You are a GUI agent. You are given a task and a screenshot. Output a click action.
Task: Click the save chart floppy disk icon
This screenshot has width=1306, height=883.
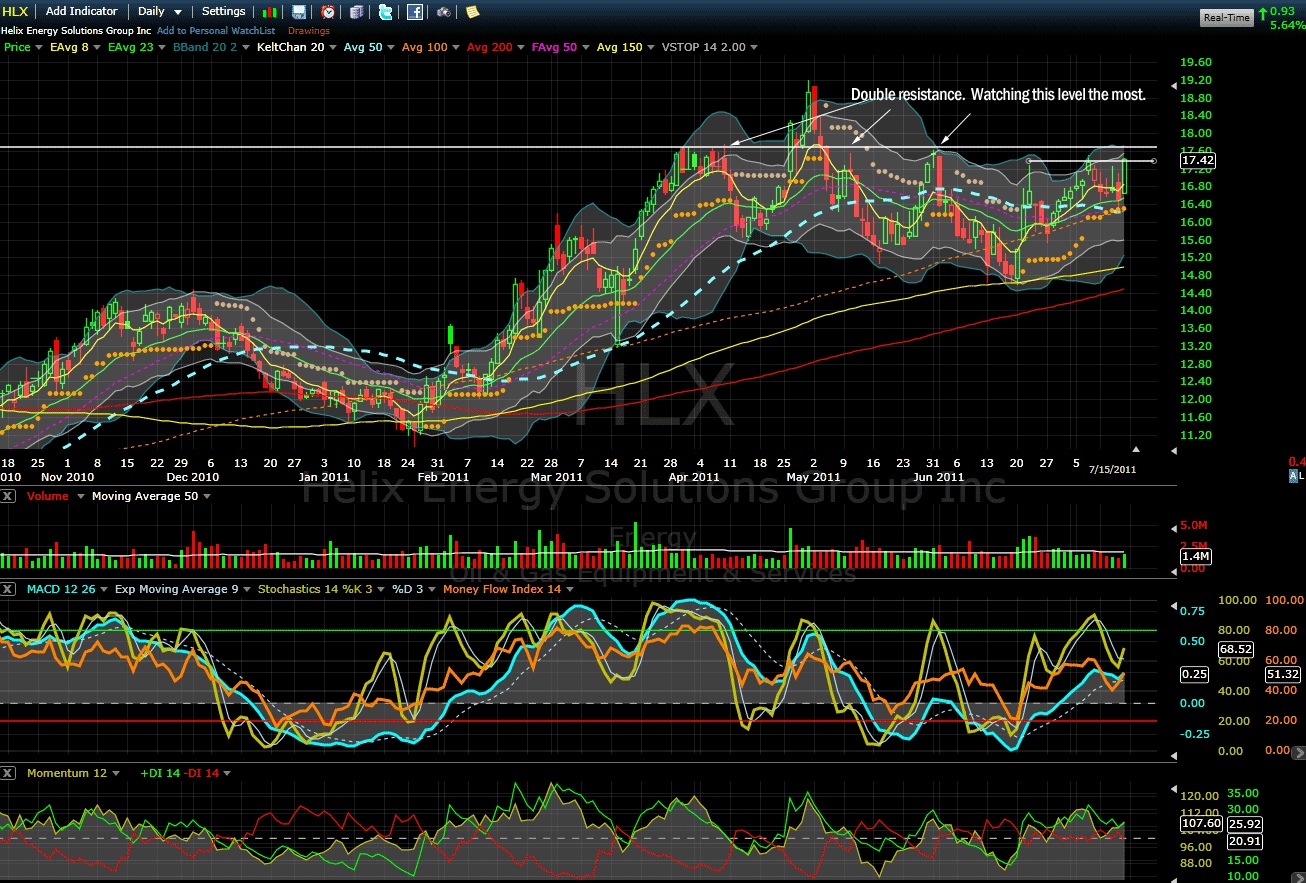point(299,12)
